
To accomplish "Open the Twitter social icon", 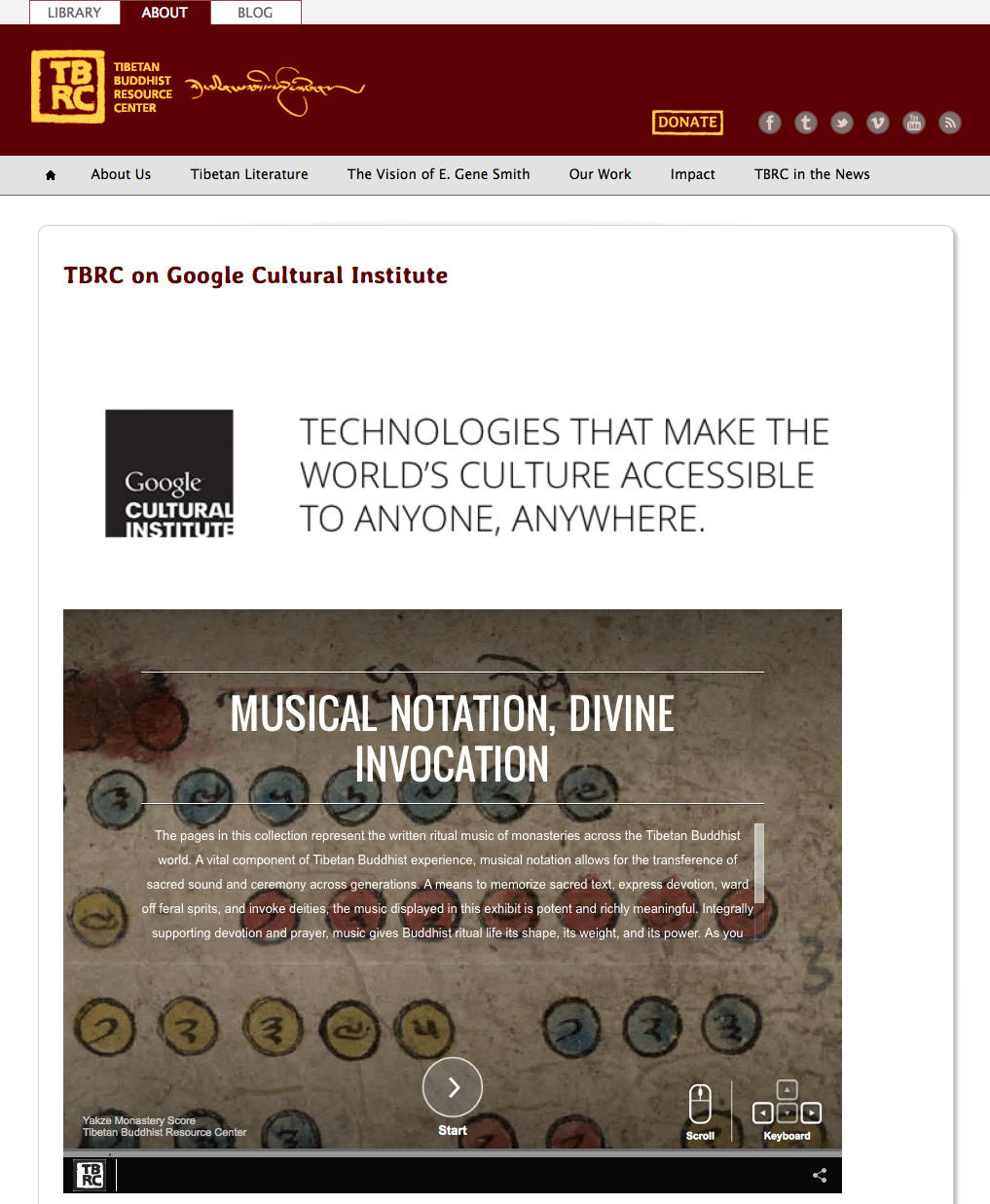I will pos(842,123).
